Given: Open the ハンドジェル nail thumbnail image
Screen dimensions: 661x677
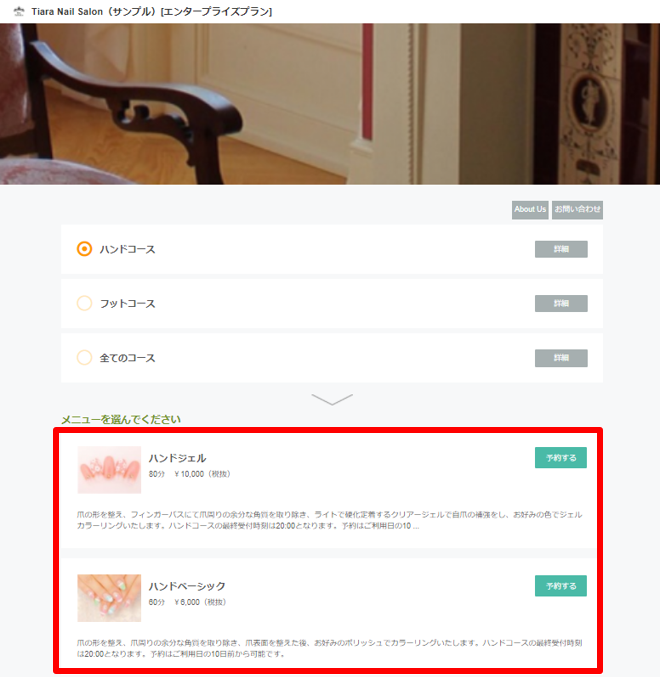Looking at the screenshot, I should pyautogui.click(x=109, y=470).
